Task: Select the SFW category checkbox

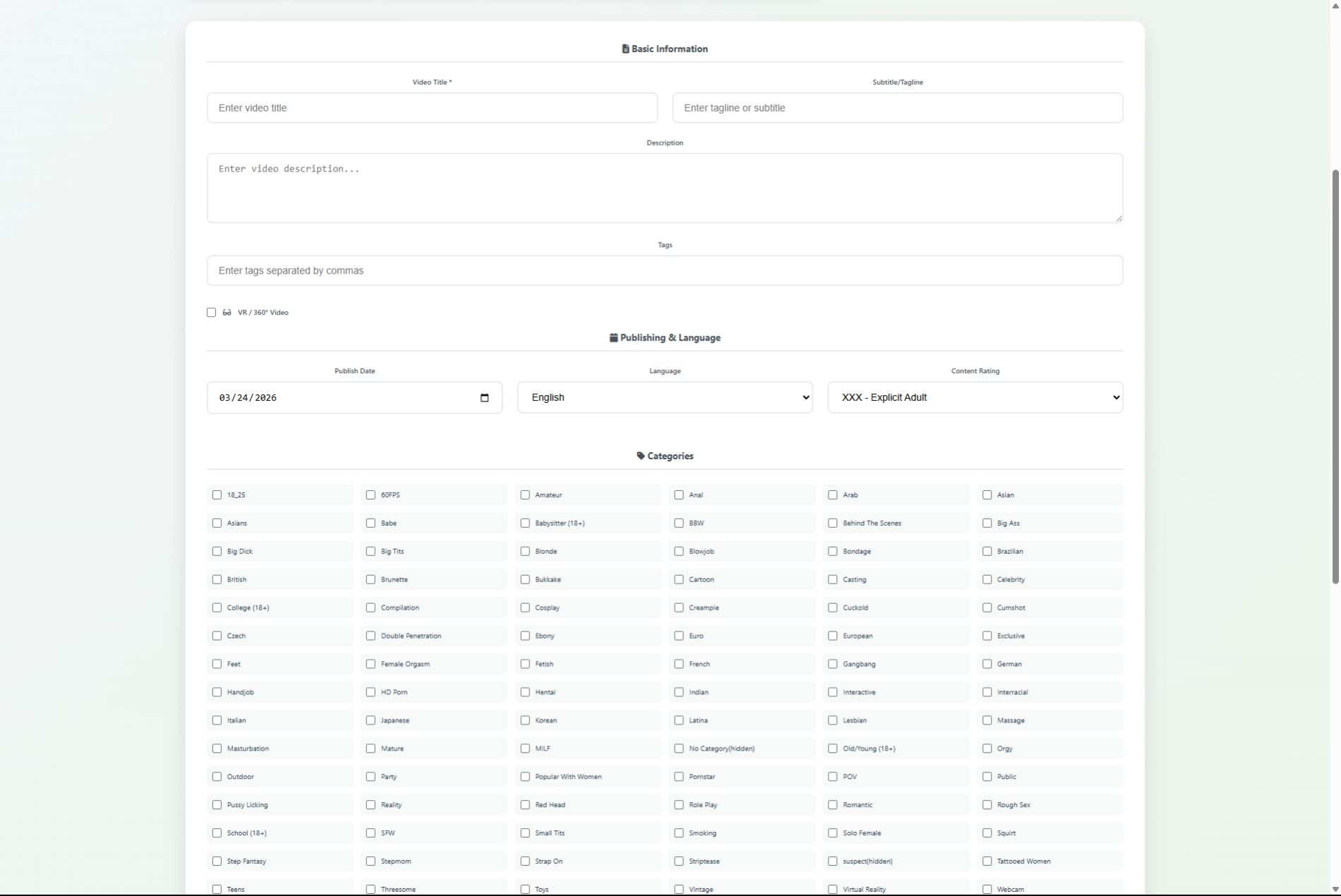Action: 371,833
